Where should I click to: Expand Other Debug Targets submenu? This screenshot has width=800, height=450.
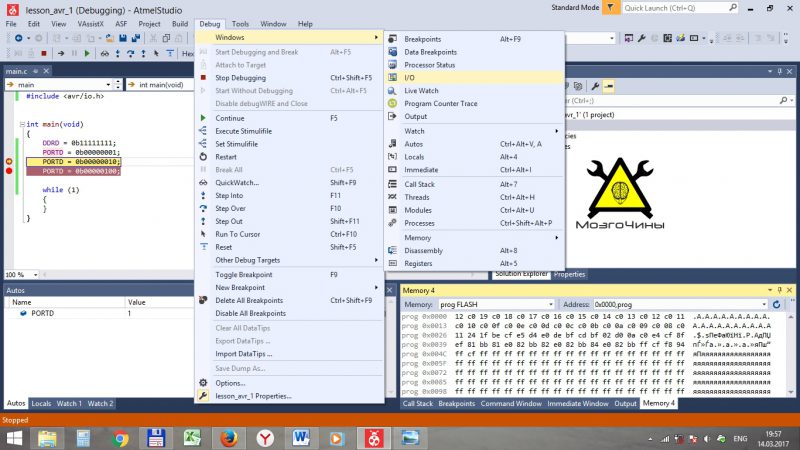click(x=289, y=260)
